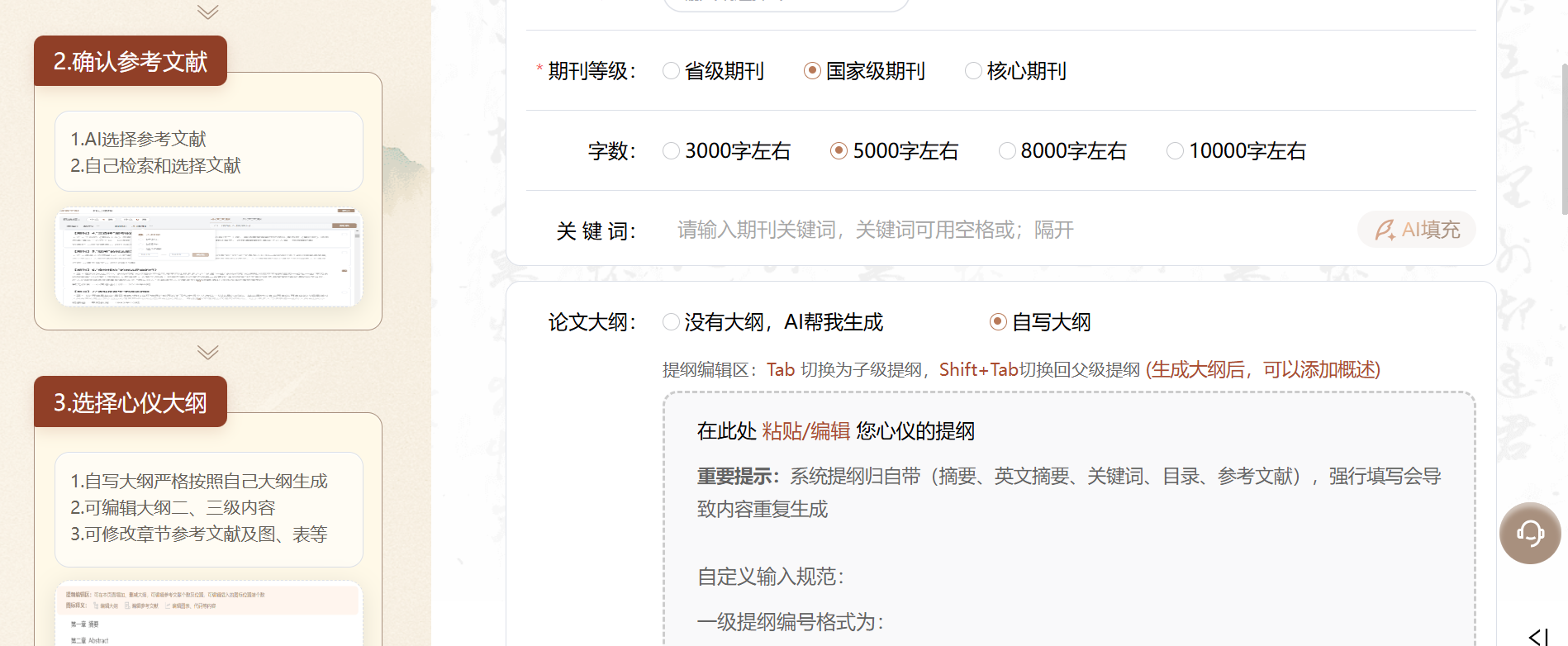Open the reference literature preview thumbnail
Screen dimensions: 1568x646
pos(209,257)
